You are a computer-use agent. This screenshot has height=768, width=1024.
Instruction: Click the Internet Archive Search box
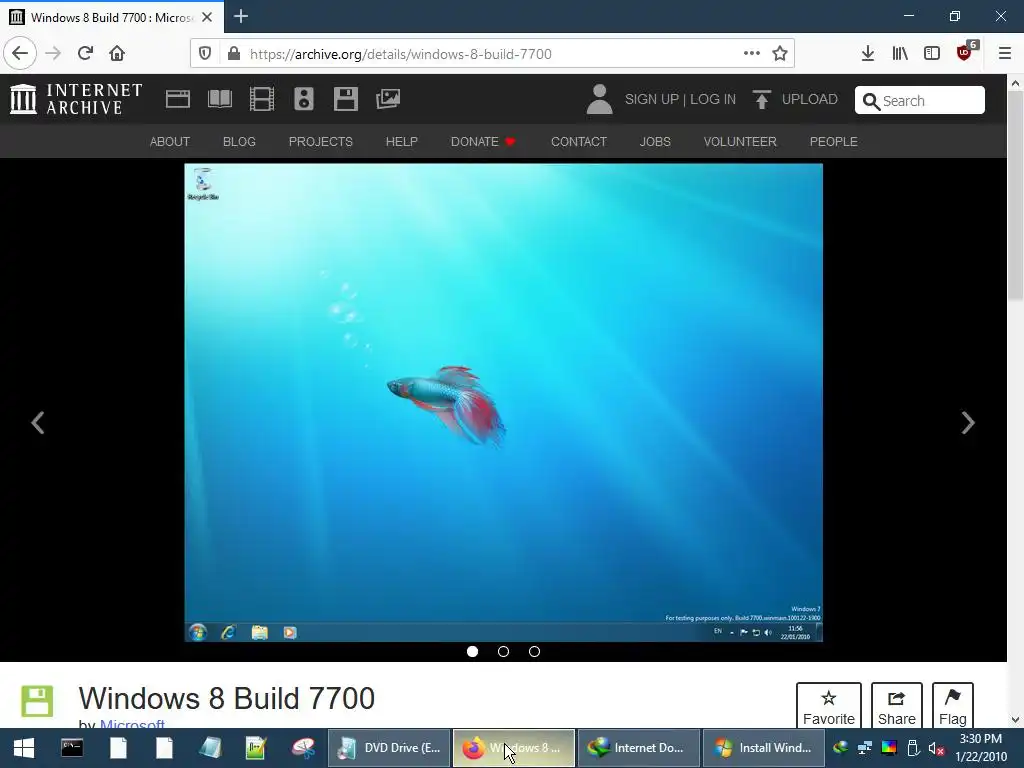920,101
